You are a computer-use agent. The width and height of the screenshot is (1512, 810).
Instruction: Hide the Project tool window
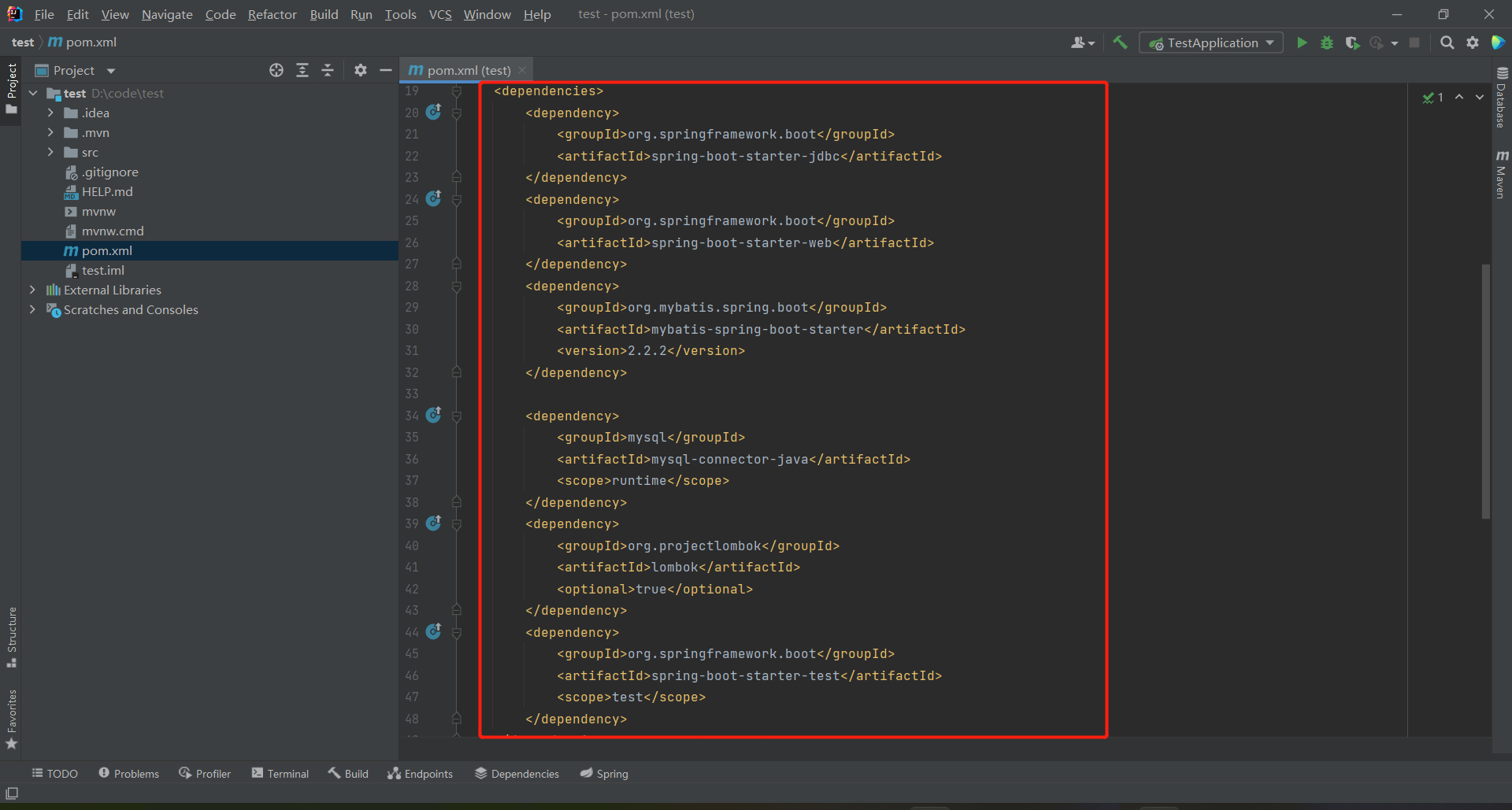click(x=386, y=70)
